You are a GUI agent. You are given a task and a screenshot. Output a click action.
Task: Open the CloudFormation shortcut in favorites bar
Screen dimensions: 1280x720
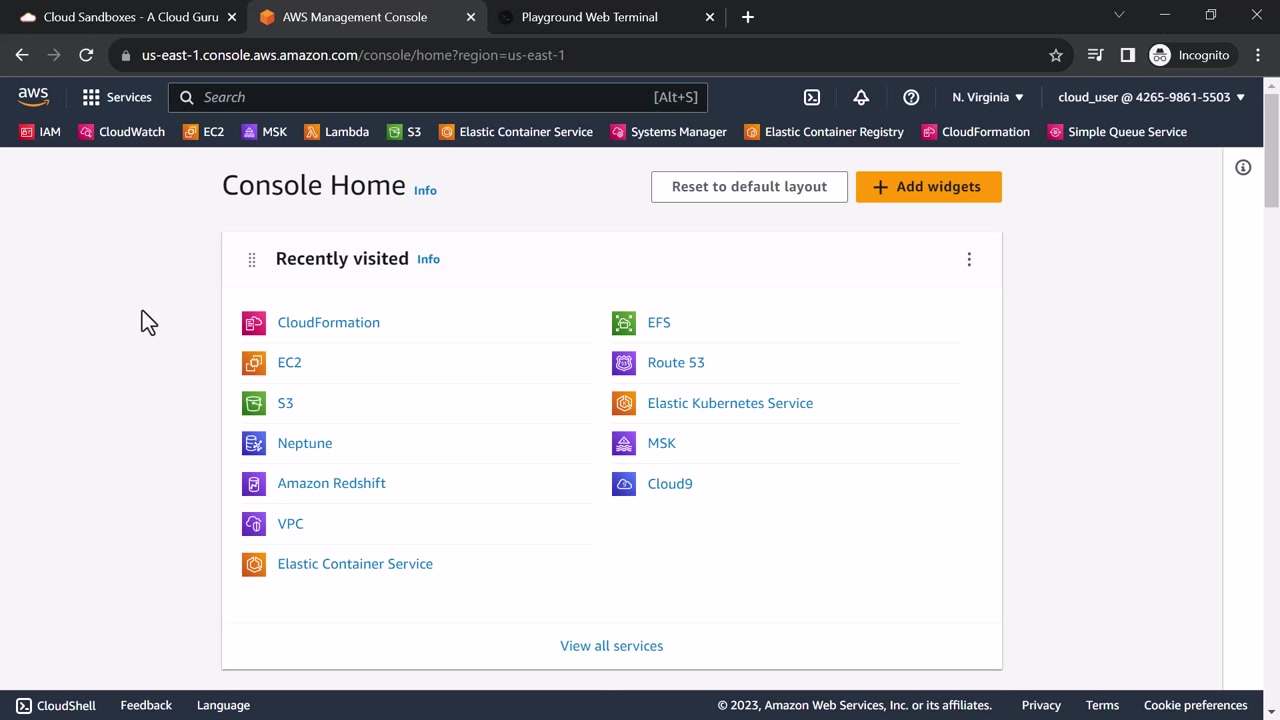coord(976,132)
